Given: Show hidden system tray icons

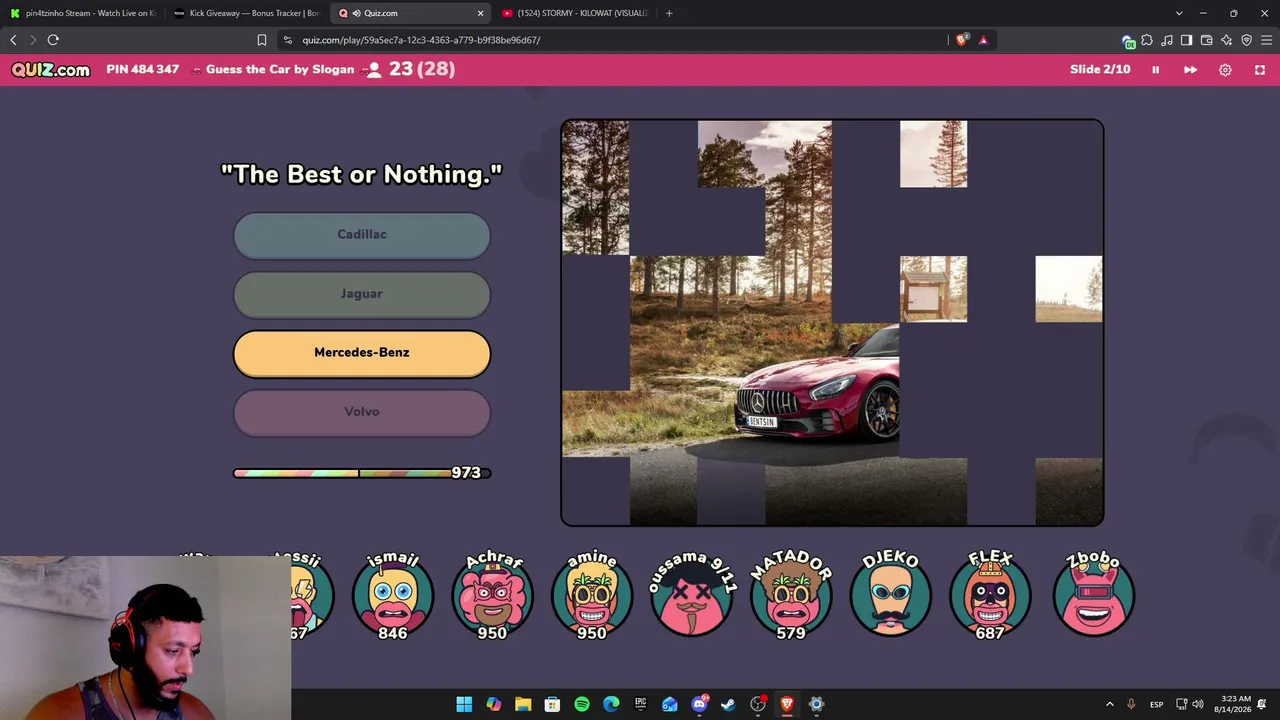Looking at the screenshot, I should click(x=1109, y=704).
